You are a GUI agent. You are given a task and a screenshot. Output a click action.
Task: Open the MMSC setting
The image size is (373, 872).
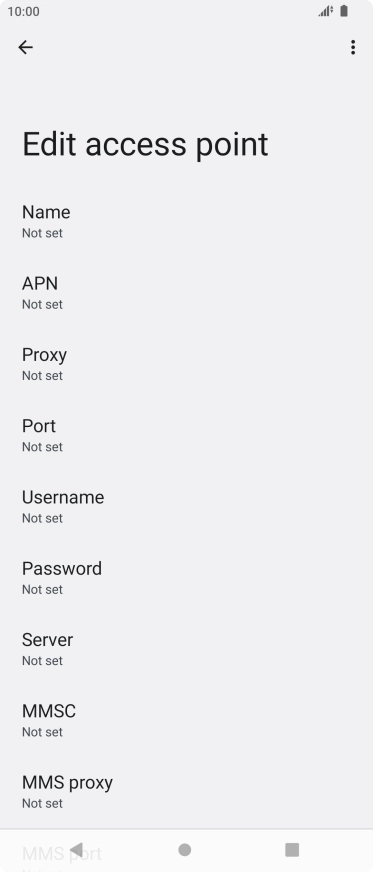pyautogui.click(x=186, y=720)
